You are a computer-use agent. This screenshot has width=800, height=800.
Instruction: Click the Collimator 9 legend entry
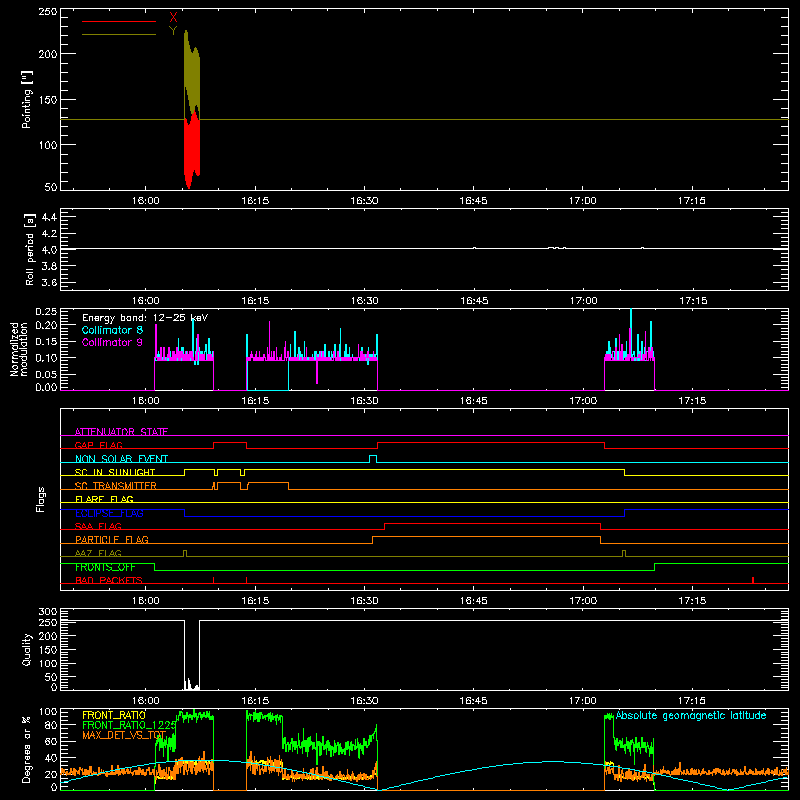[112, 342]
